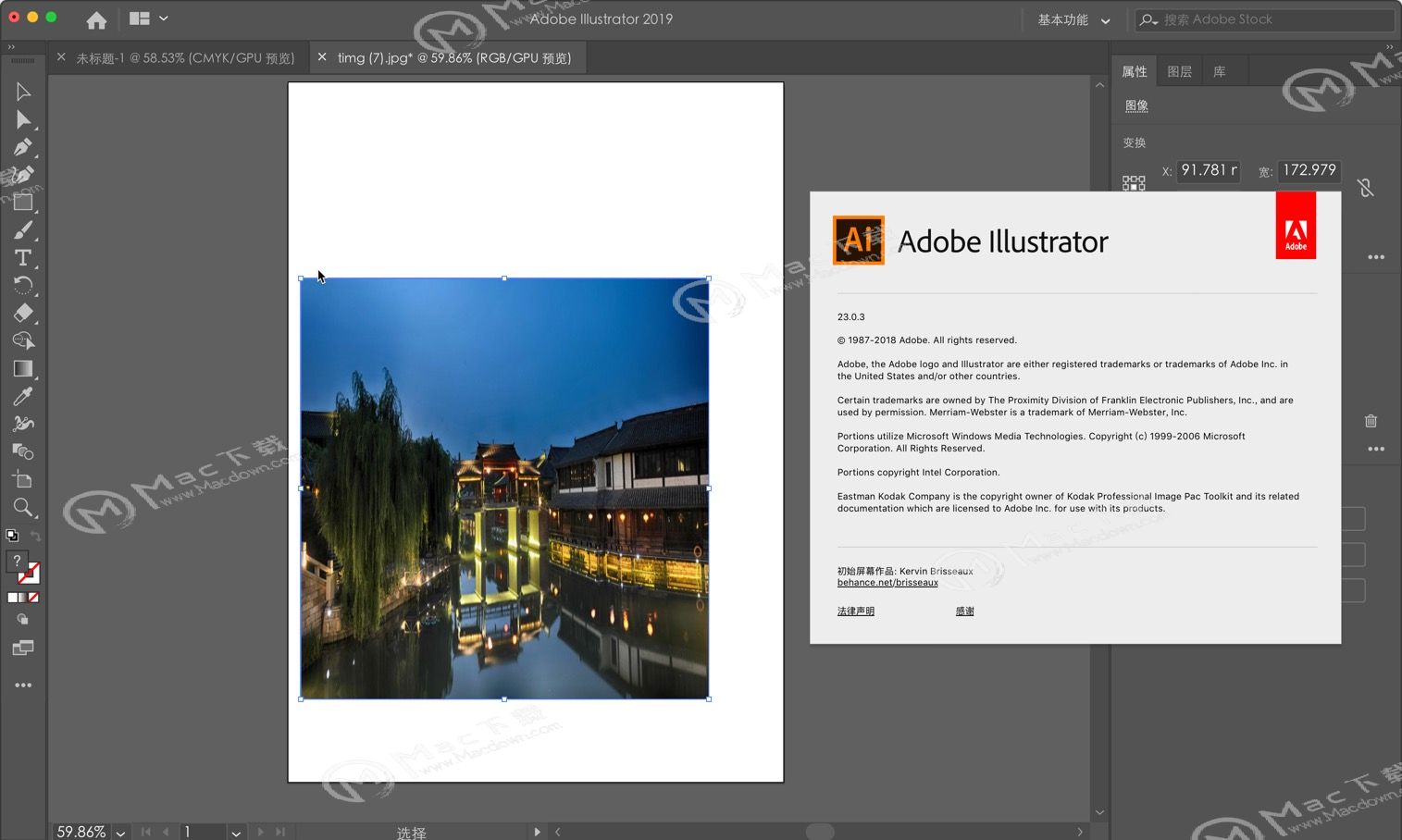Choose the Rotate tool
Screen dimensions: 1402x840
pyautogui.click(x=23, y=285)
